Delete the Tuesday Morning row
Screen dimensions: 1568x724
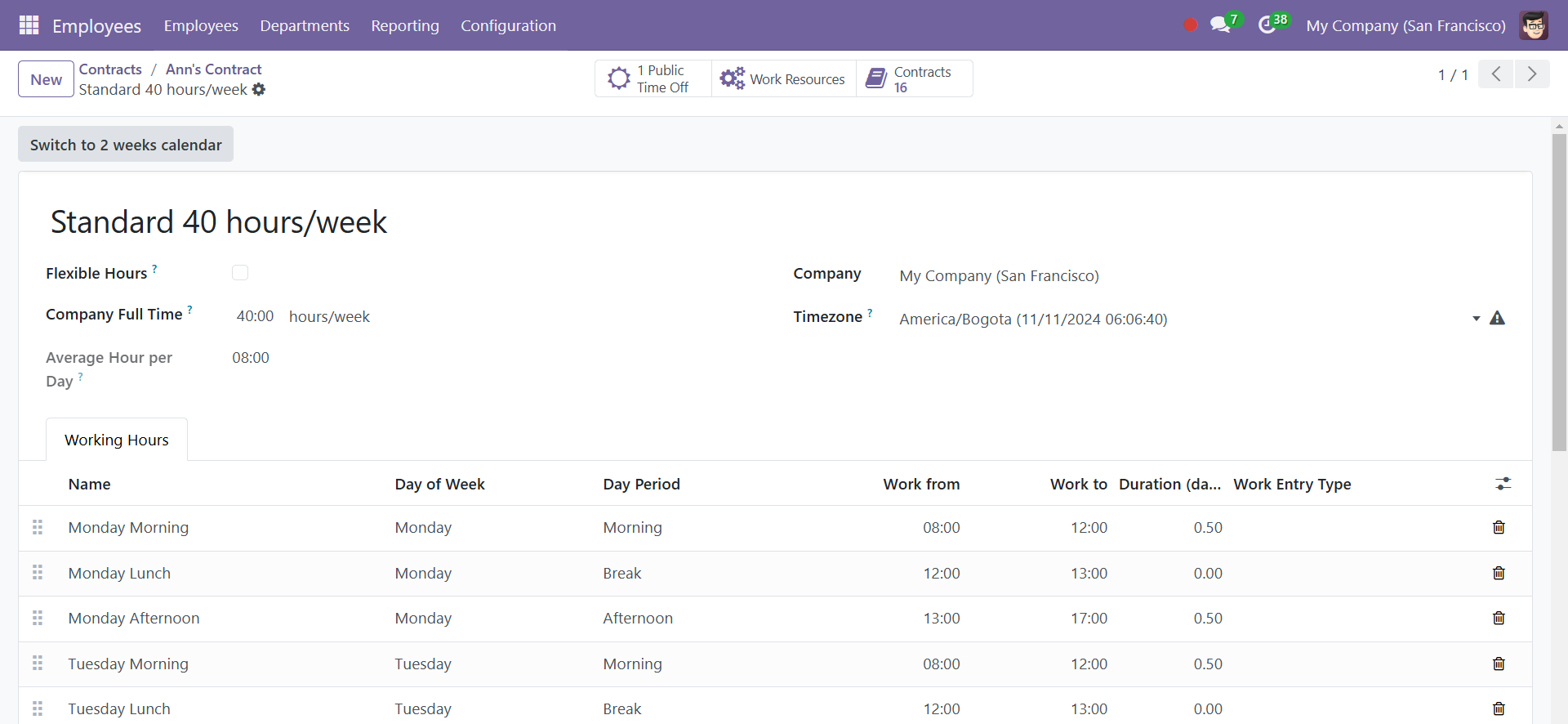coord(1499,664)
